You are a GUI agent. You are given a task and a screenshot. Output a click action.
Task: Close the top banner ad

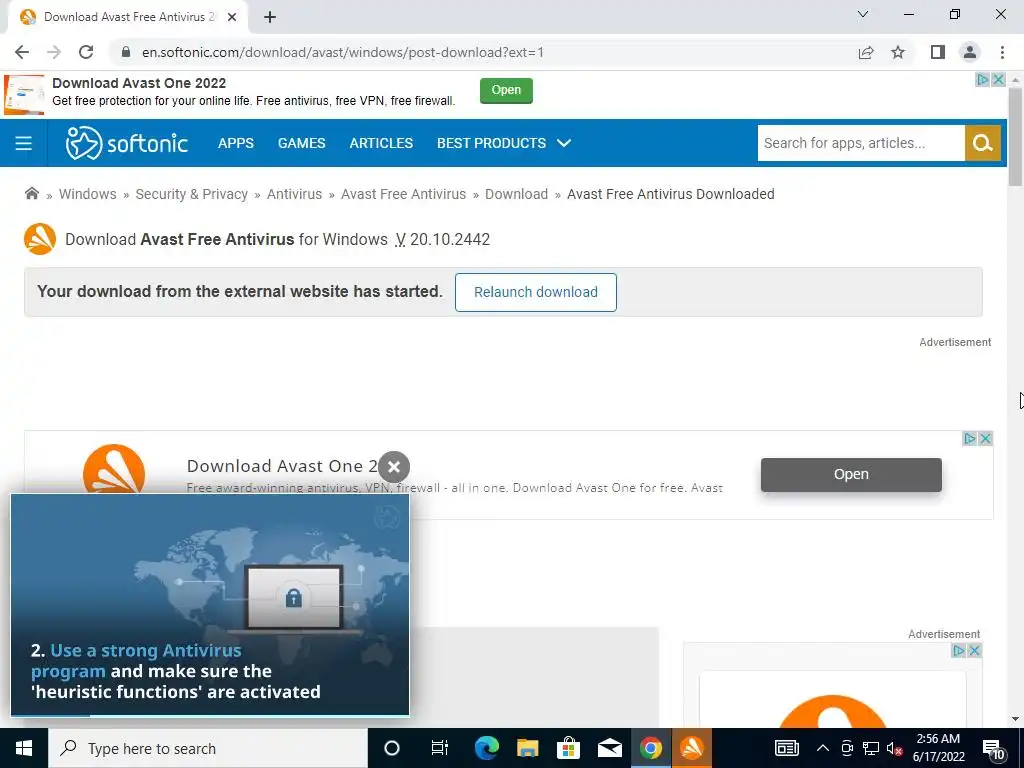pos(998,80)
